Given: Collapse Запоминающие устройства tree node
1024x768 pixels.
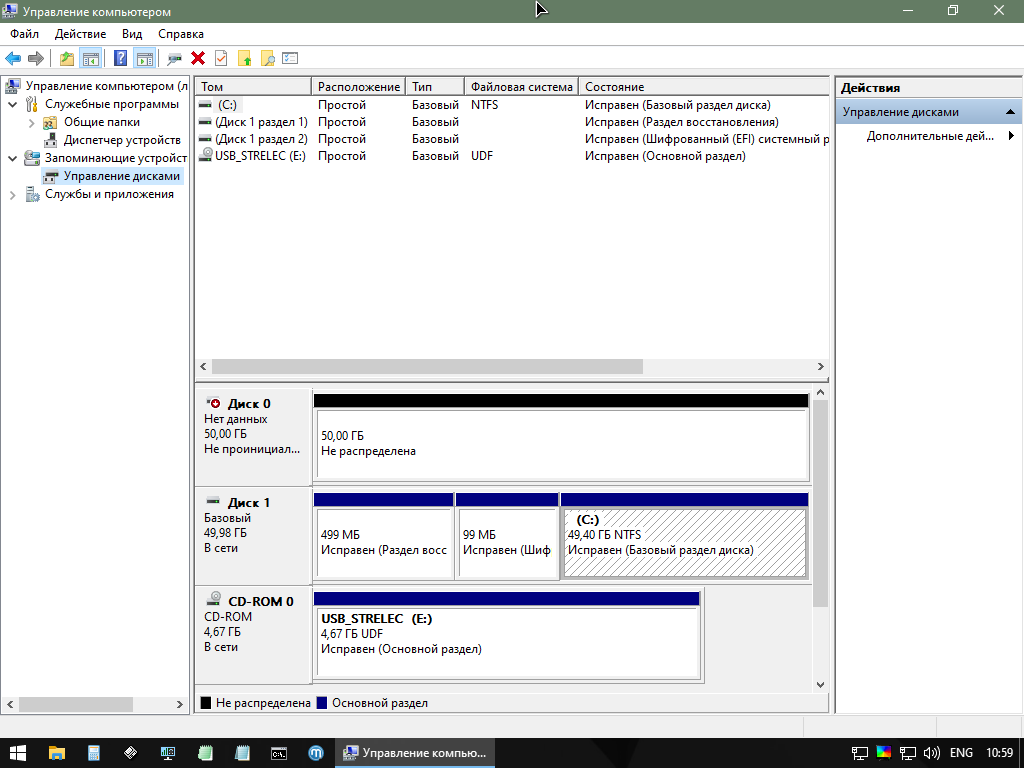Looking at the screenshot, I should point(12,158).
